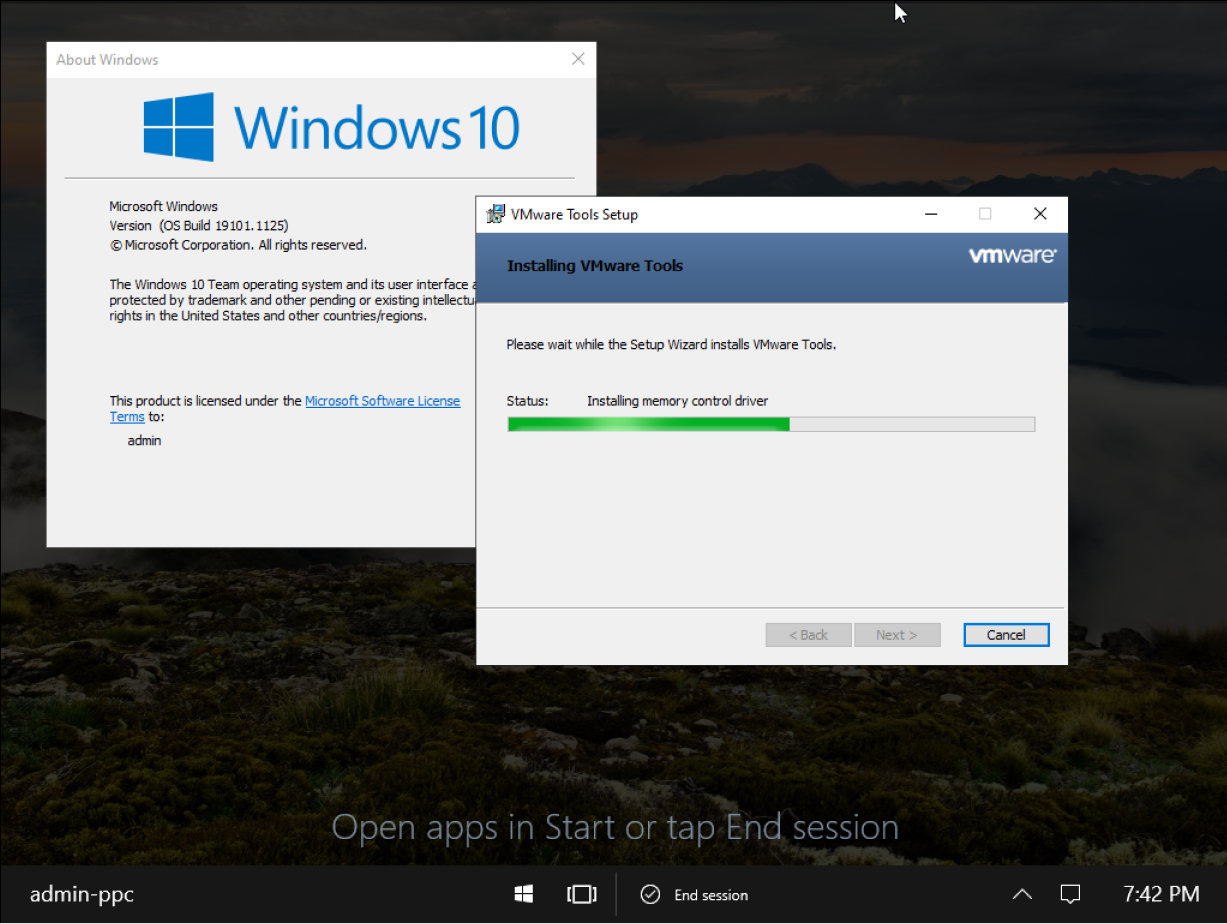Viewport: 1227px width, 924px height.
Task: Click the VMware Tools Setup title bar icon
Action: coord(495,214)
